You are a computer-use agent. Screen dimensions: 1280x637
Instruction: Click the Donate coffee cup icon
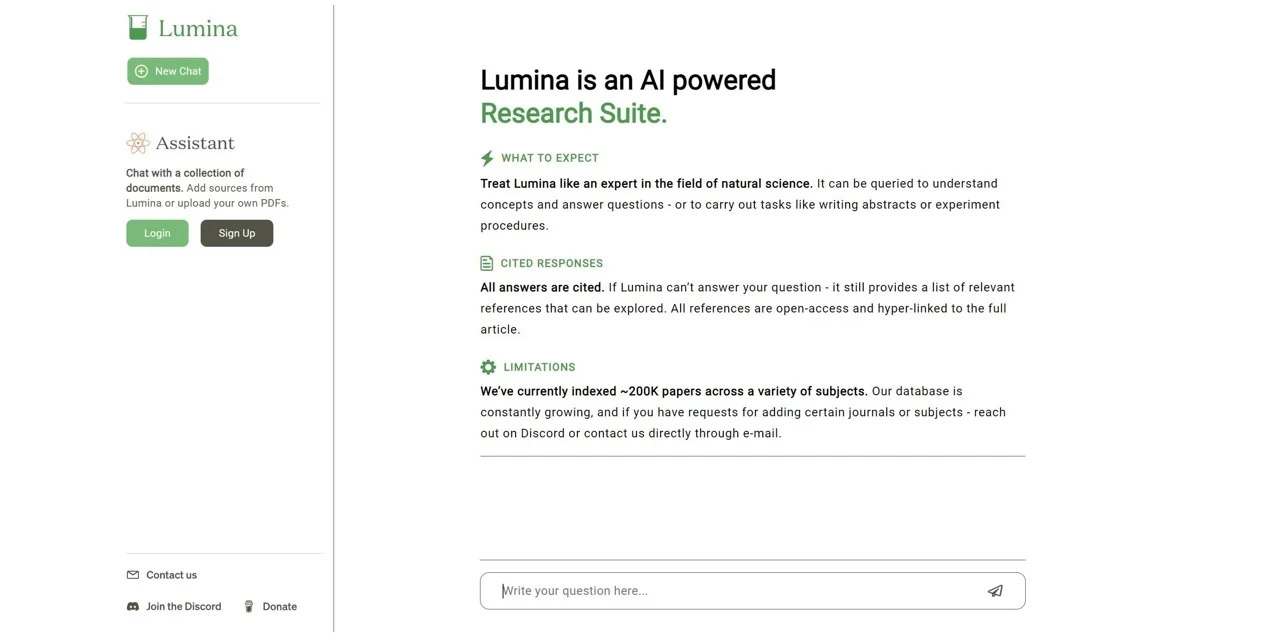pos(249,607)
